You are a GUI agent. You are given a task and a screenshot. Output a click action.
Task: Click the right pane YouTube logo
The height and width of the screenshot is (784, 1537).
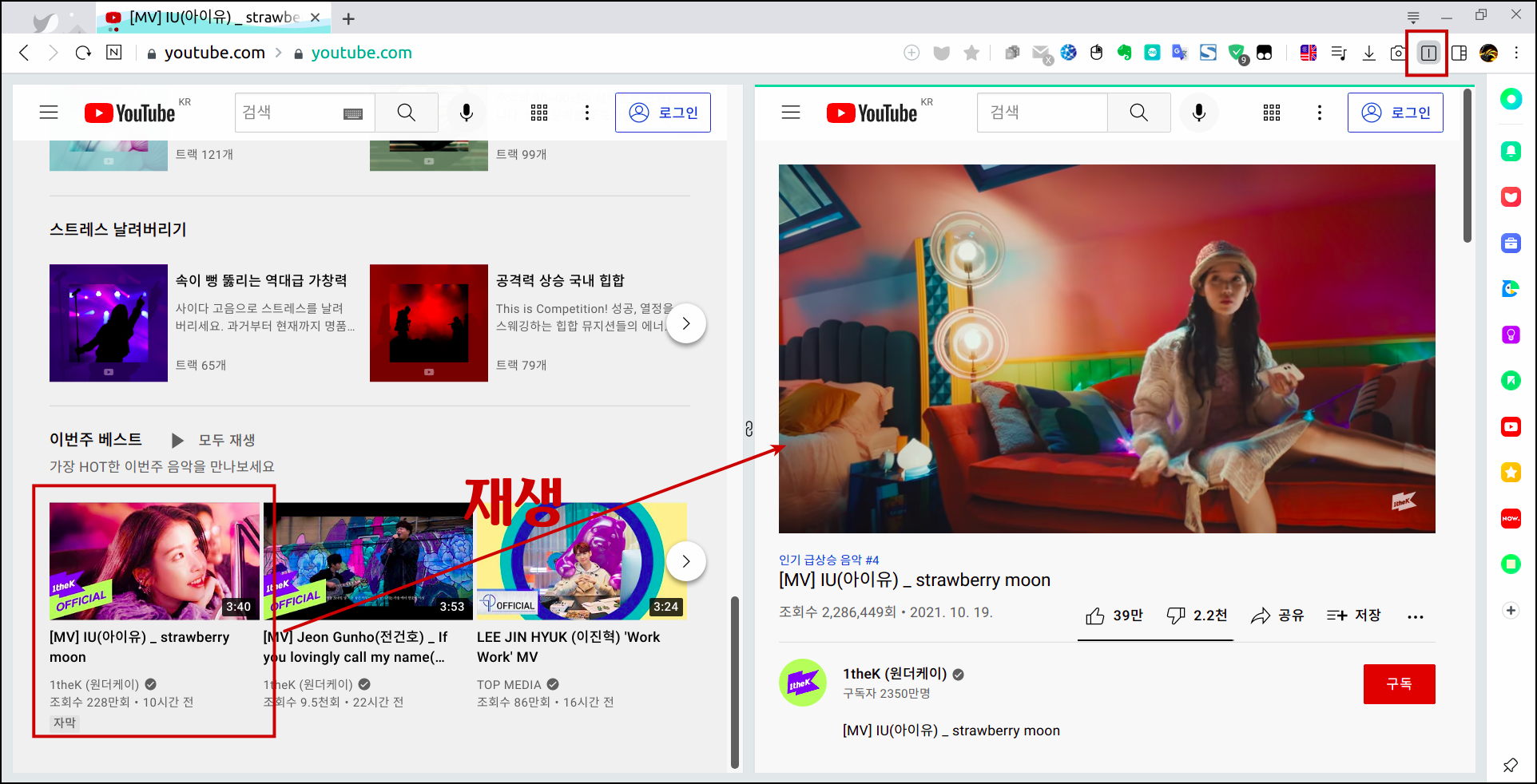[872, 113]
